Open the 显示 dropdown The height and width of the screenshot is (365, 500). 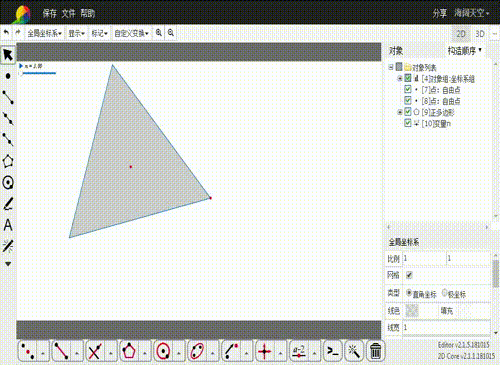[x=76, y=33]
